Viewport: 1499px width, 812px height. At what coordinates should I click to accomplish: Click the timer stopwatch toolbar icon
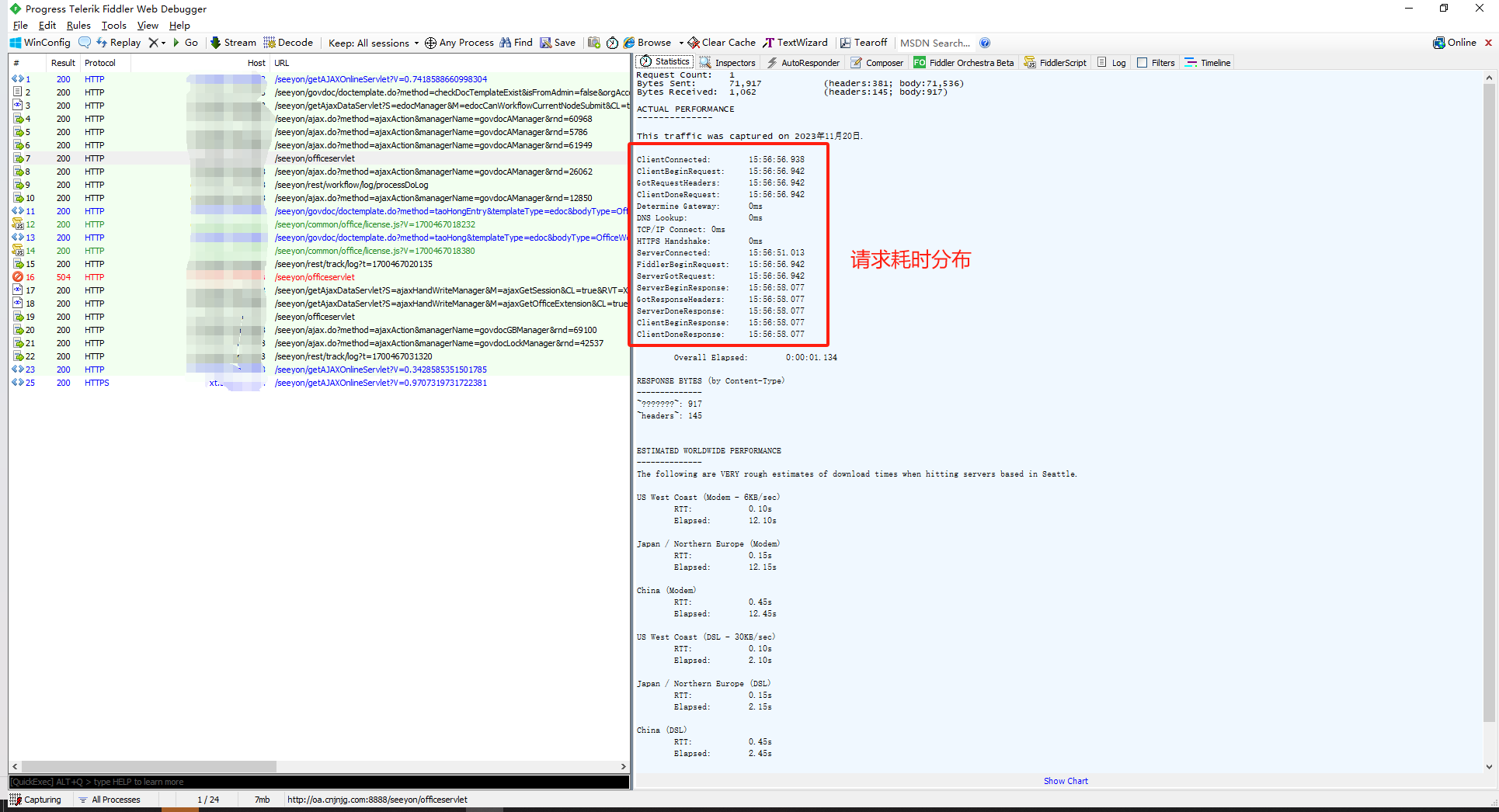click(612, 43)
